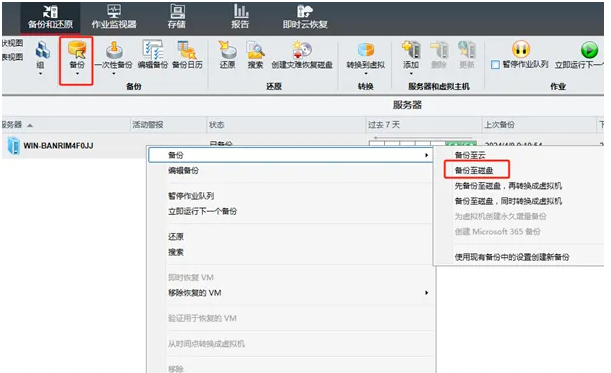Click the 一次性备份 icon

(x=114, y=50)
